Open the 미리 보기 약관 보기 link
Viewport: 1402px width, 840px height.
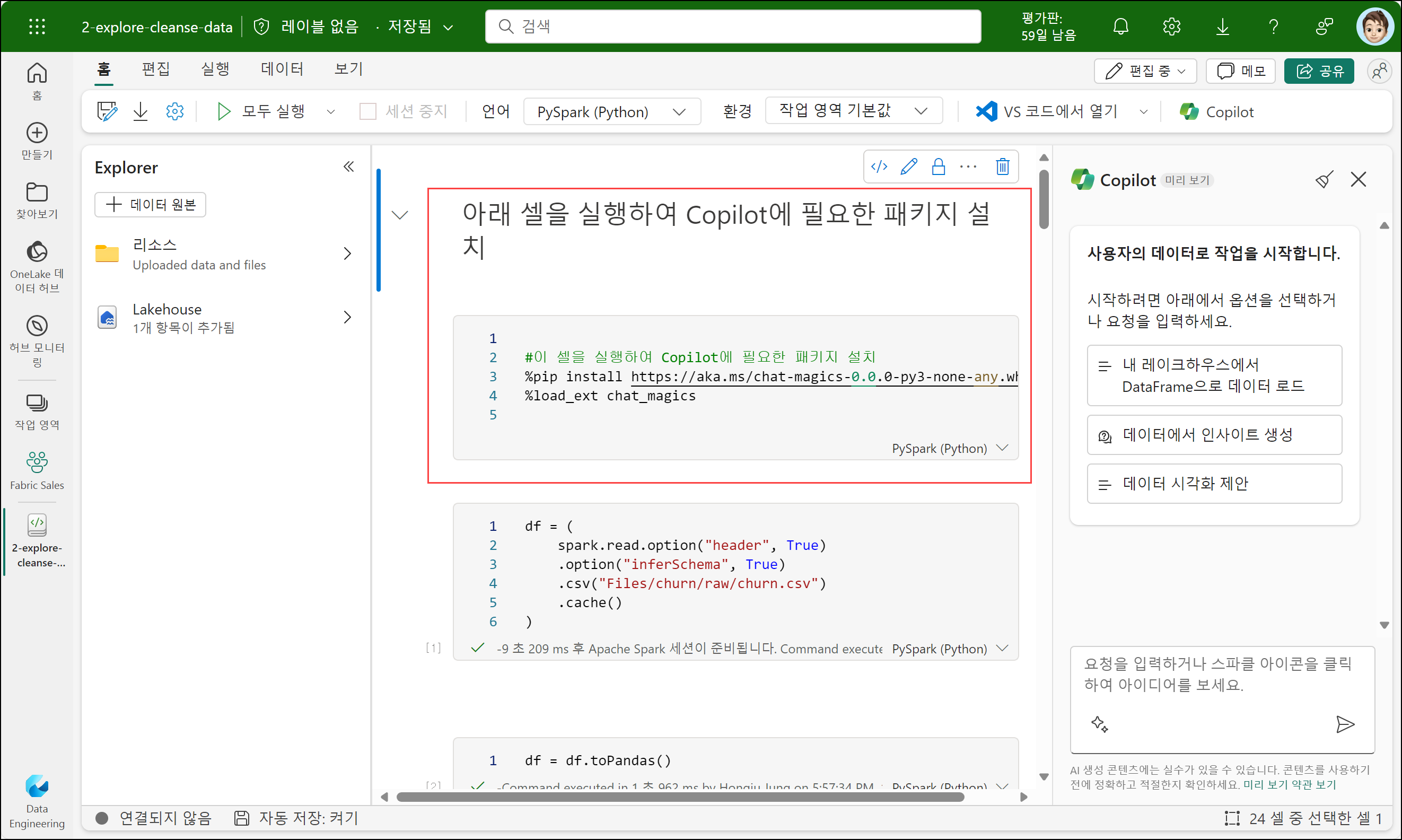coord(1289,784)
